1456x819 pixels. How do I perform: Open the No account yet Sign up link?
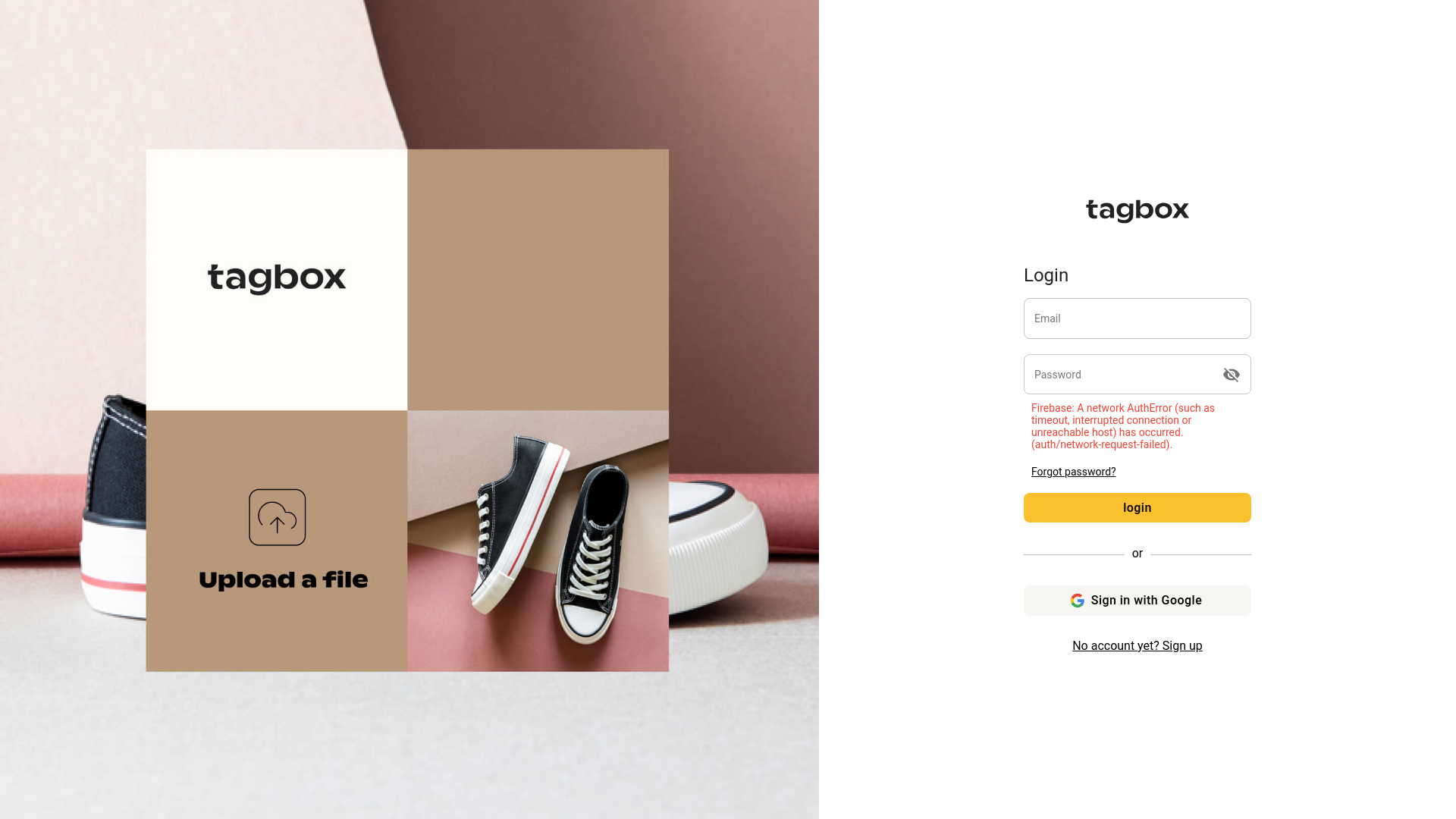pyautogui.click(x=1137, y=646)
